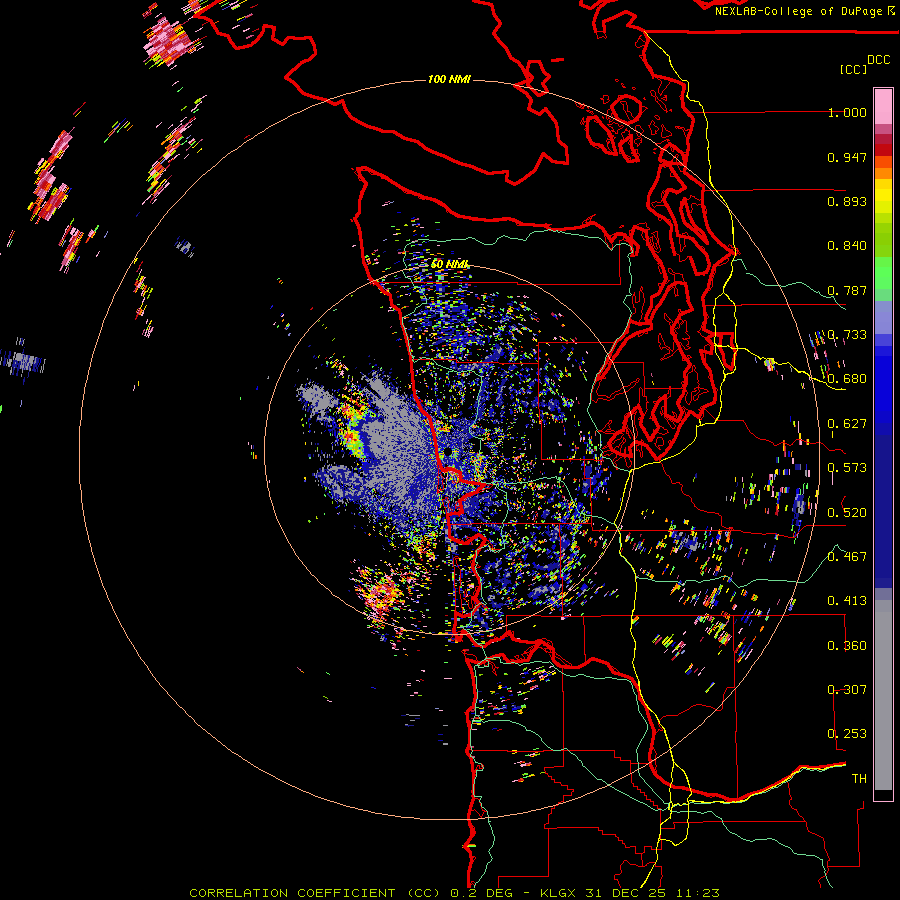
Task: Click the 0.520 scale value
Action: click(847, 512)
